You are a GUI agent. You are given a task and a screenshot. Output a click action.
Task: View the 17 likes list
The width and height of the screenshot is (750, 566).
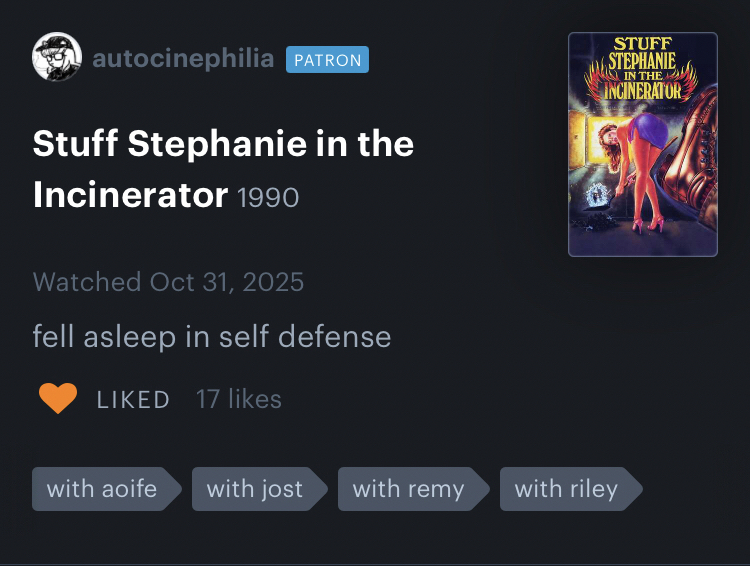tap(239, 399)
